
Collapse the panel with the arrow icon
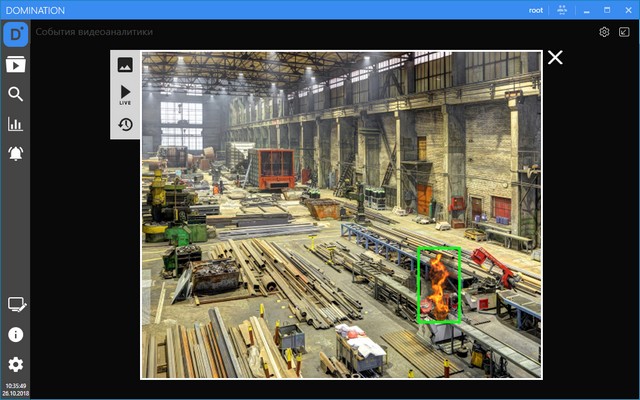(x=624, y=32)
